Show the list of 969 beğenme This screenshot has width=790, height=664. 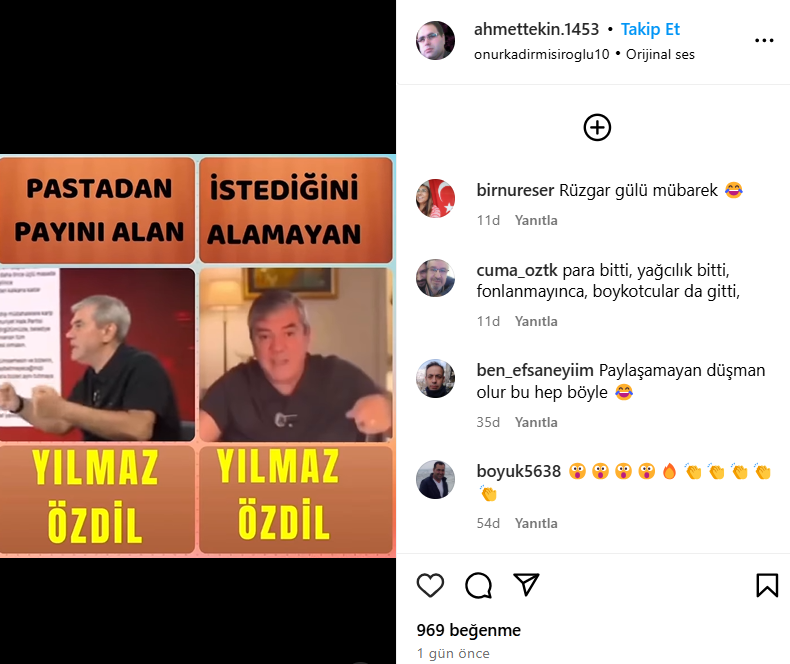click(x=469, y=630)
